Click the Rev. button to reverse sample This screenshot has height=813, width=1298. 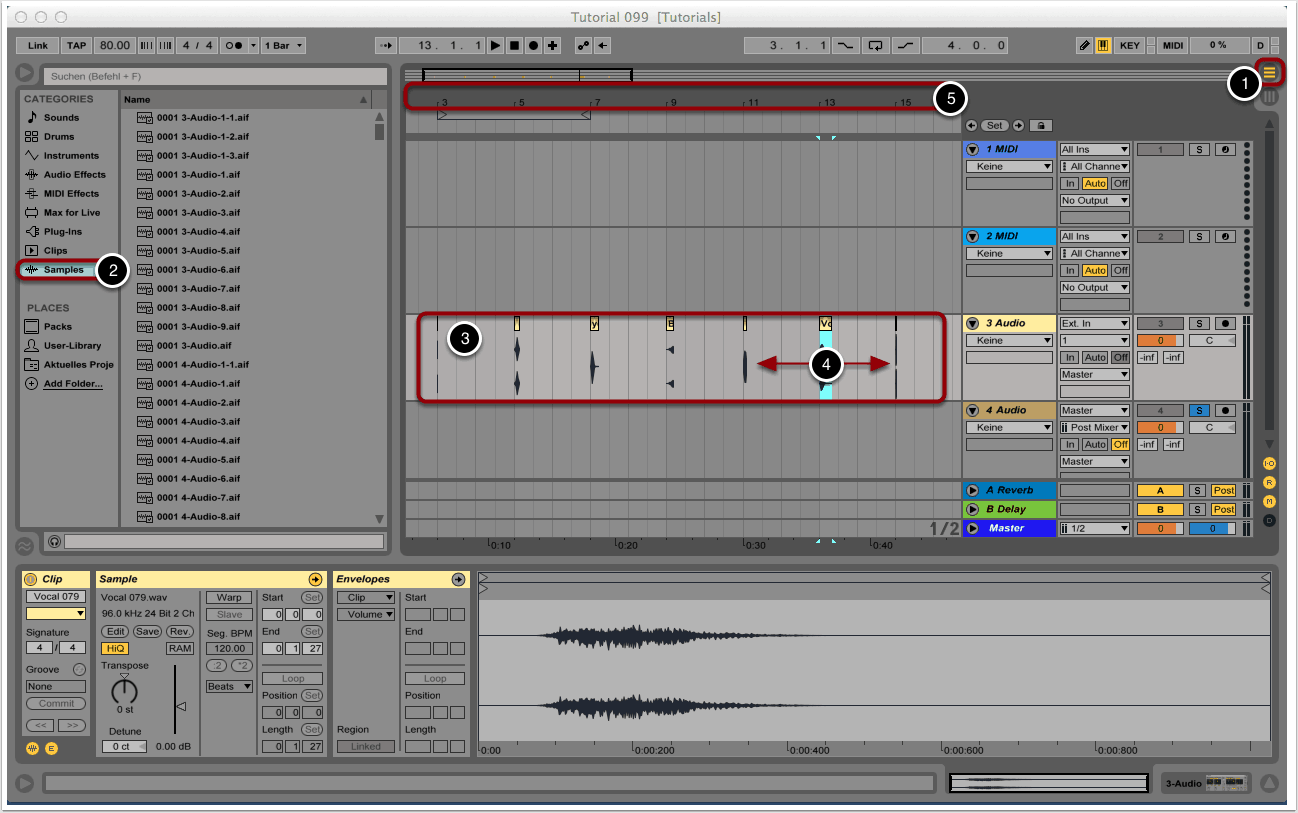click(180, 631)
